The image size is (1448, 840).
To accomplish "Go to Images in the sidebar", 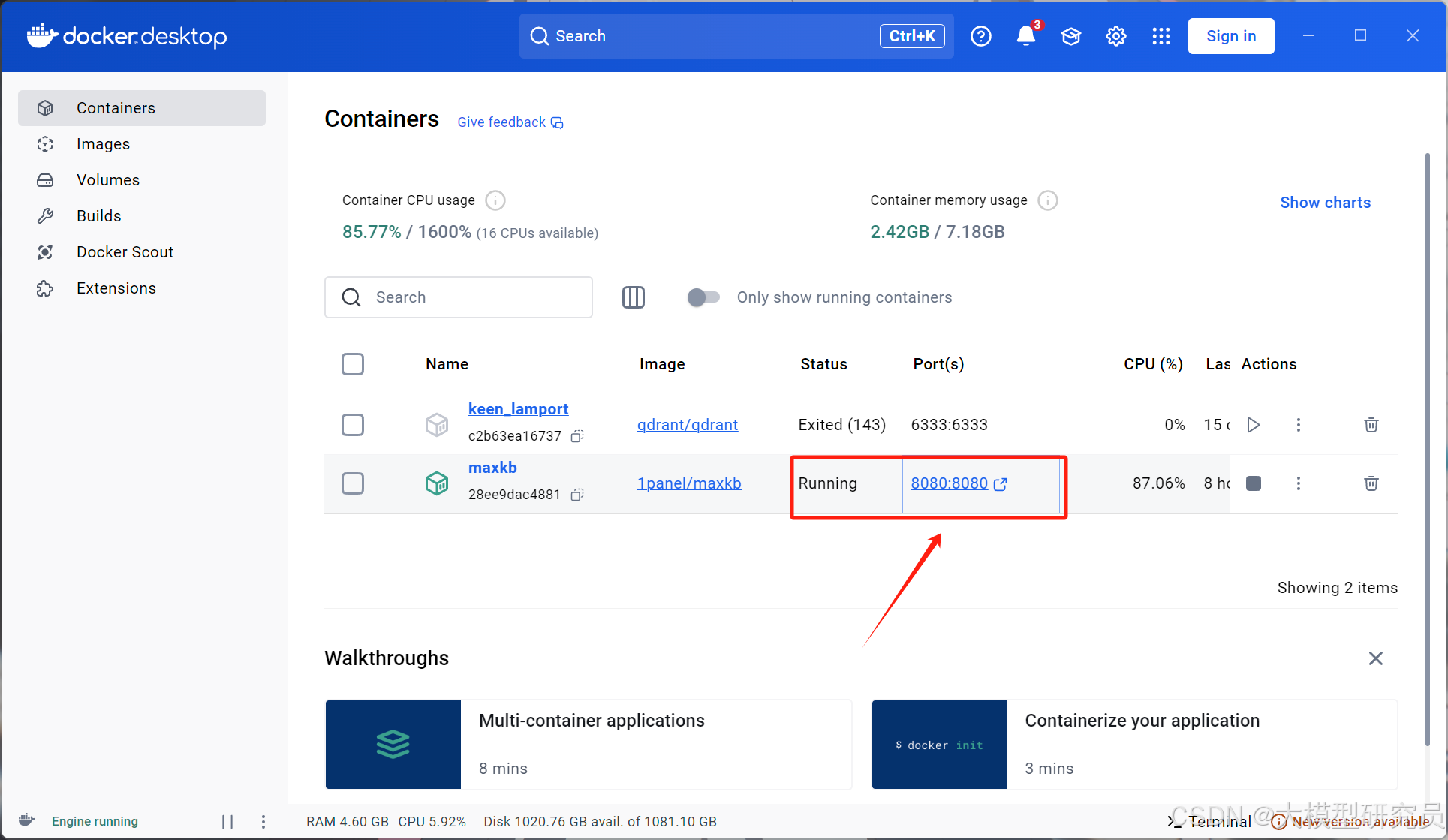I will [103, 144].
